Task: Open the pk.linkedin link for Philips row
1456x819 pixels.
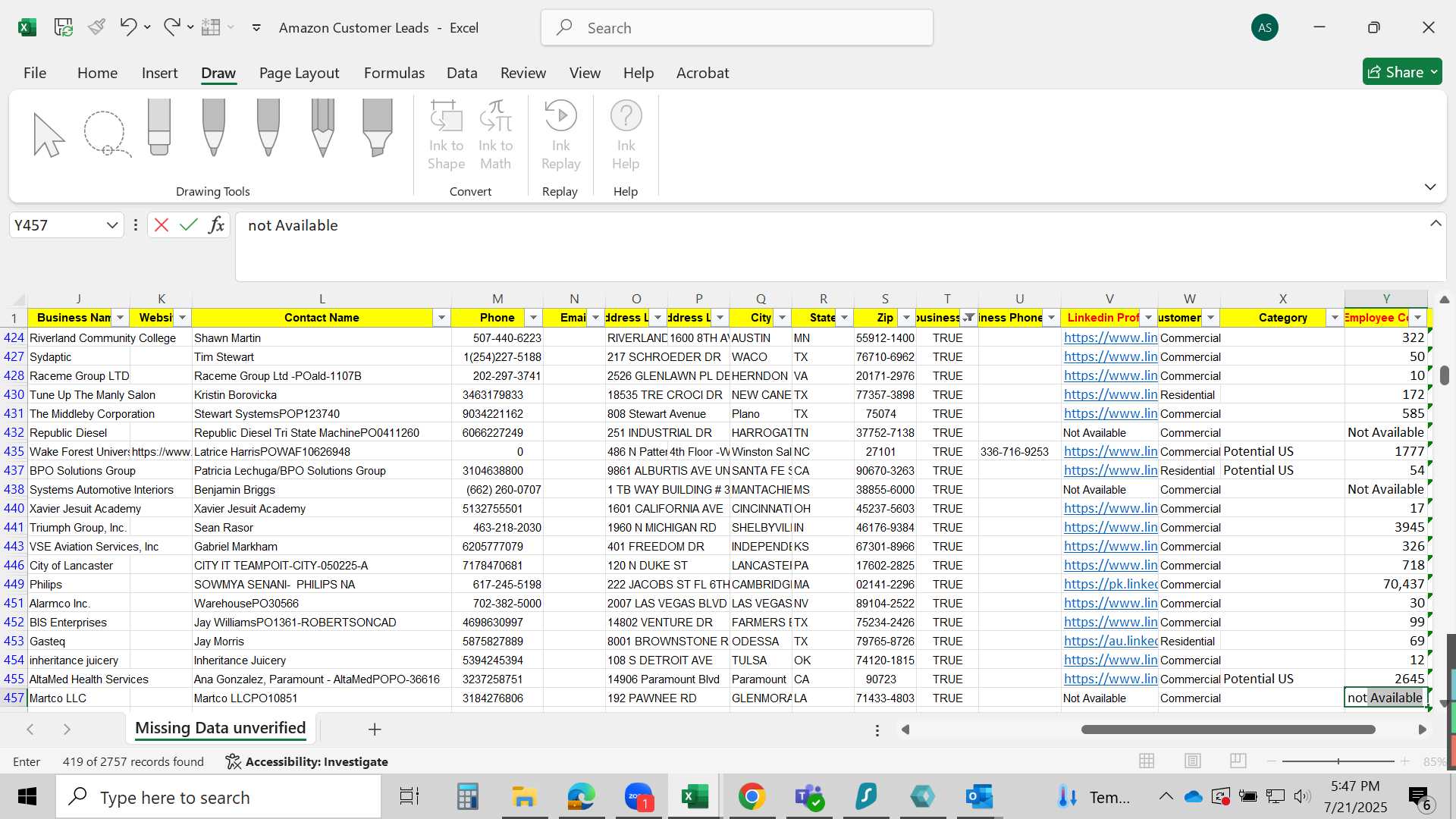Action: 1110,584
